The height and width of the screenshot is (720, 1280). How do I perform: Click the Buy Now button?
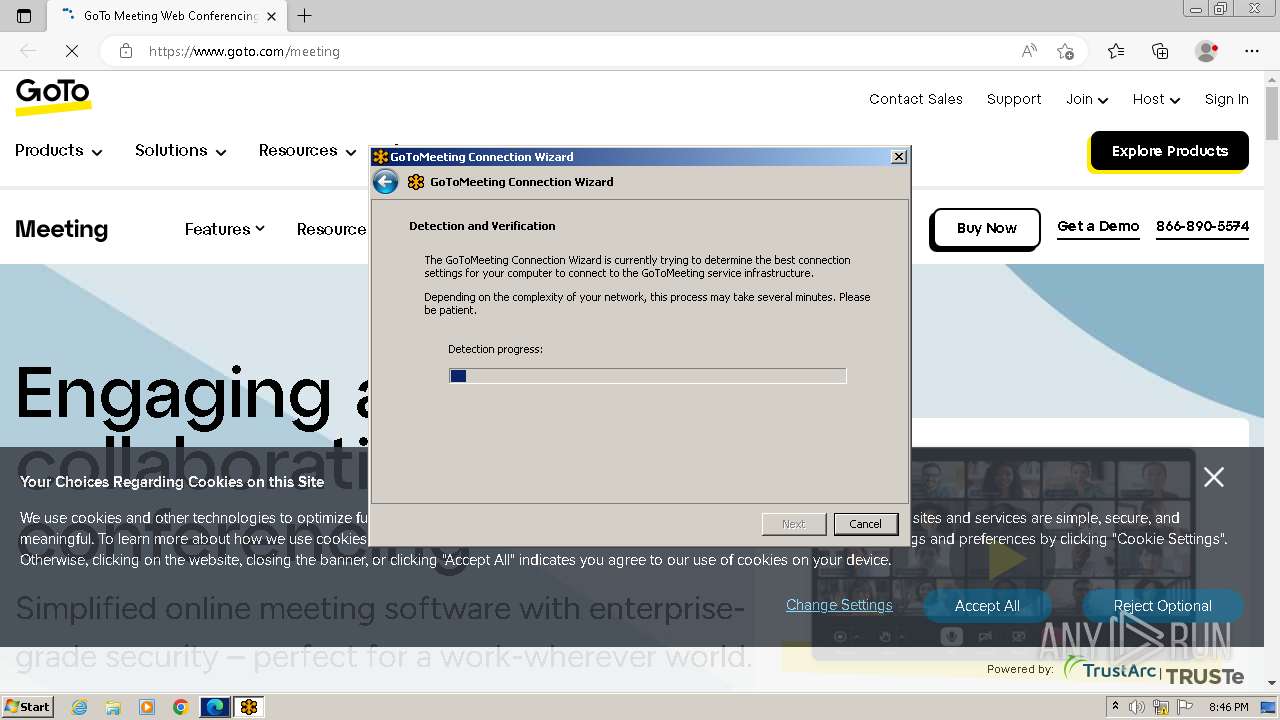pos(986,228)
